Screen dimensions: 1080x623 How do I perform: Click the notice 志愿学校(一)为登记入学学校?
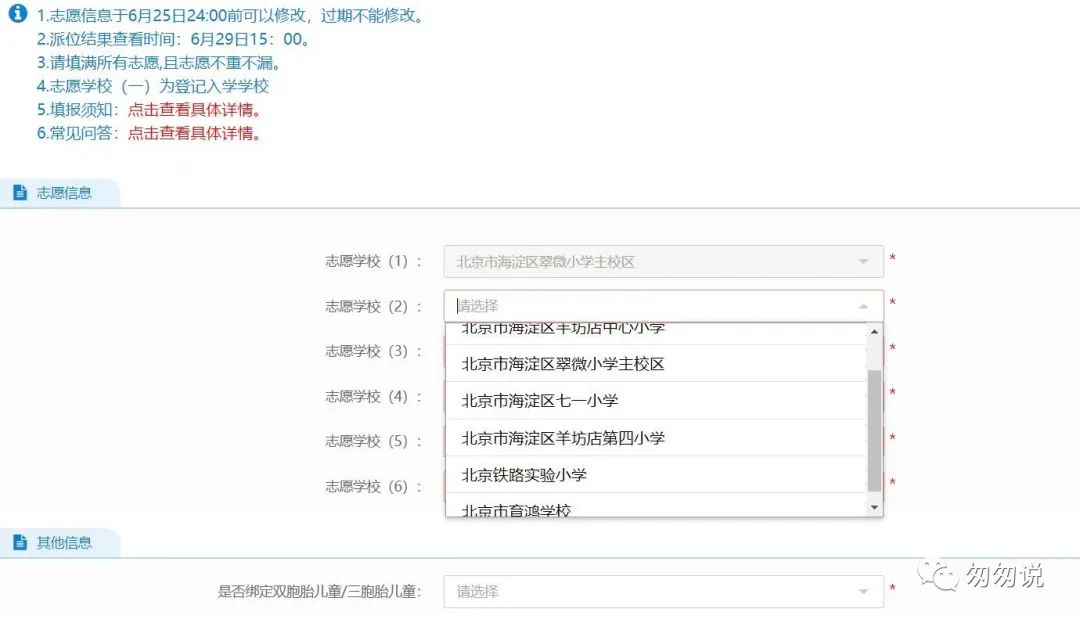point(153,86)
